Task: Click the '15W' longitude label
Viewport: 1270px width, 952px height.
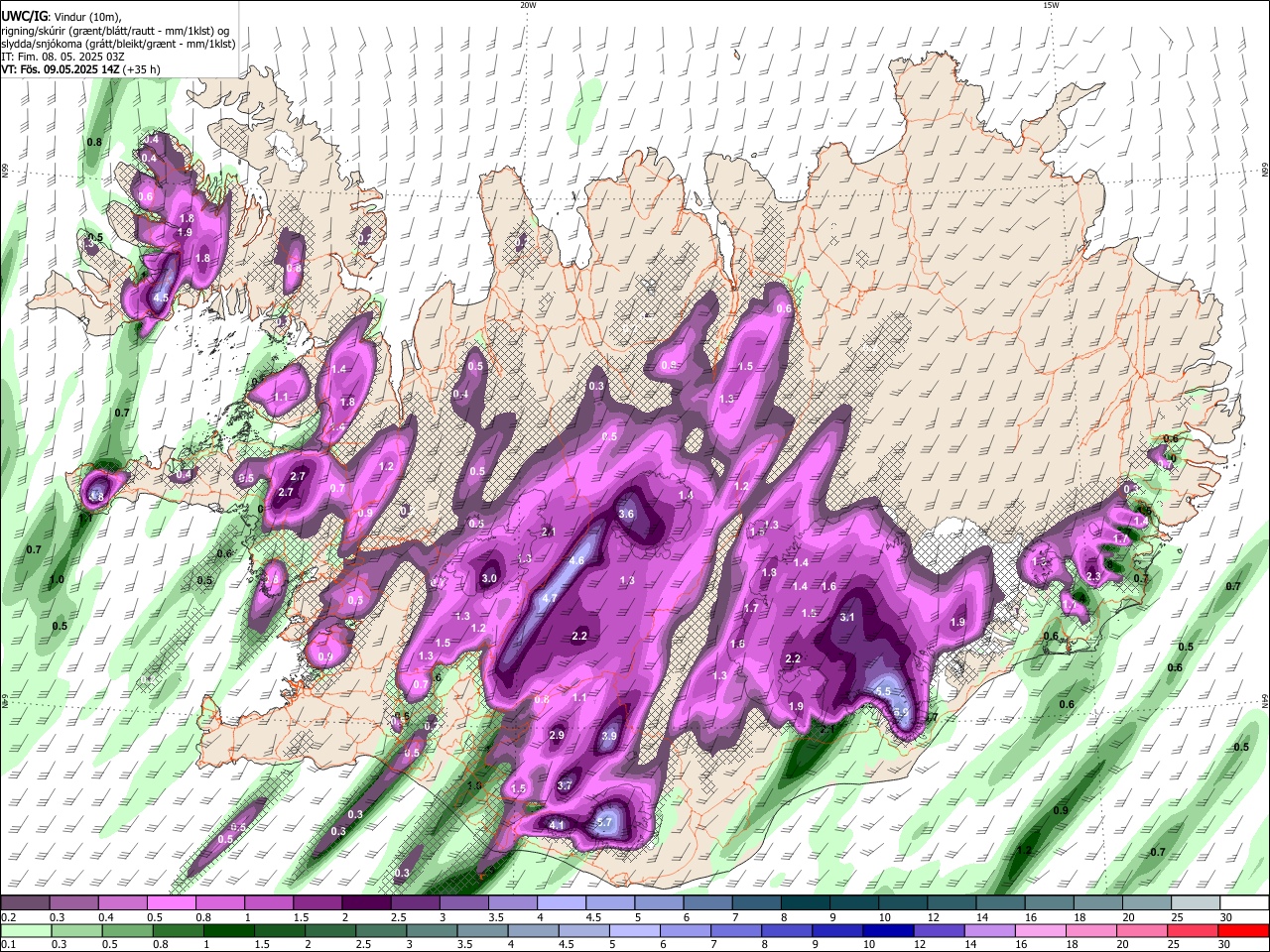Action: point(1051,5)
